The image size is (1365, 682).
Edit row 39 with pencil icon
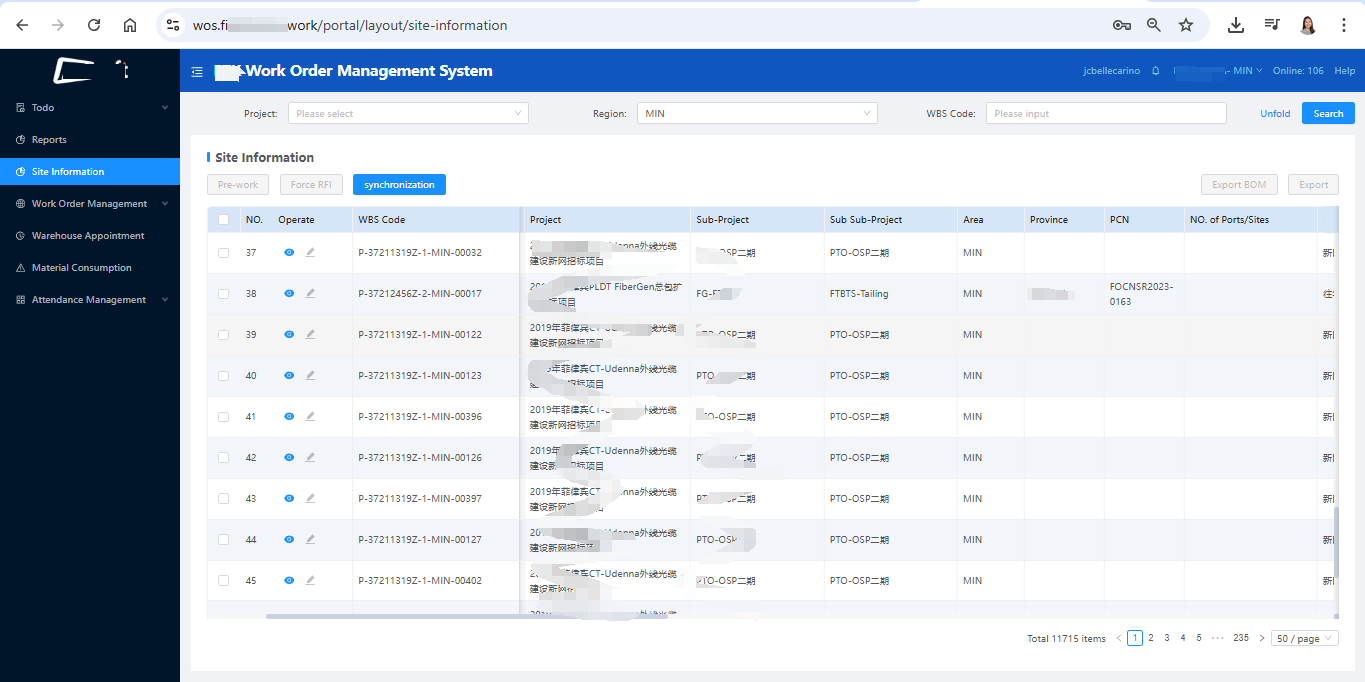(x=310, y=335)
